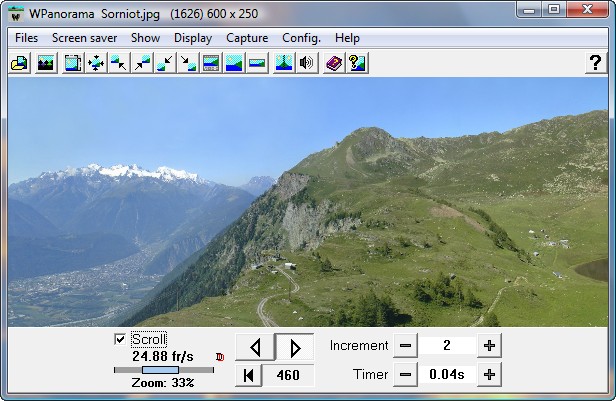Click the WPanorama title bar app icon
This screenshot has height=401, width=616.
click(x=16, y=14)
